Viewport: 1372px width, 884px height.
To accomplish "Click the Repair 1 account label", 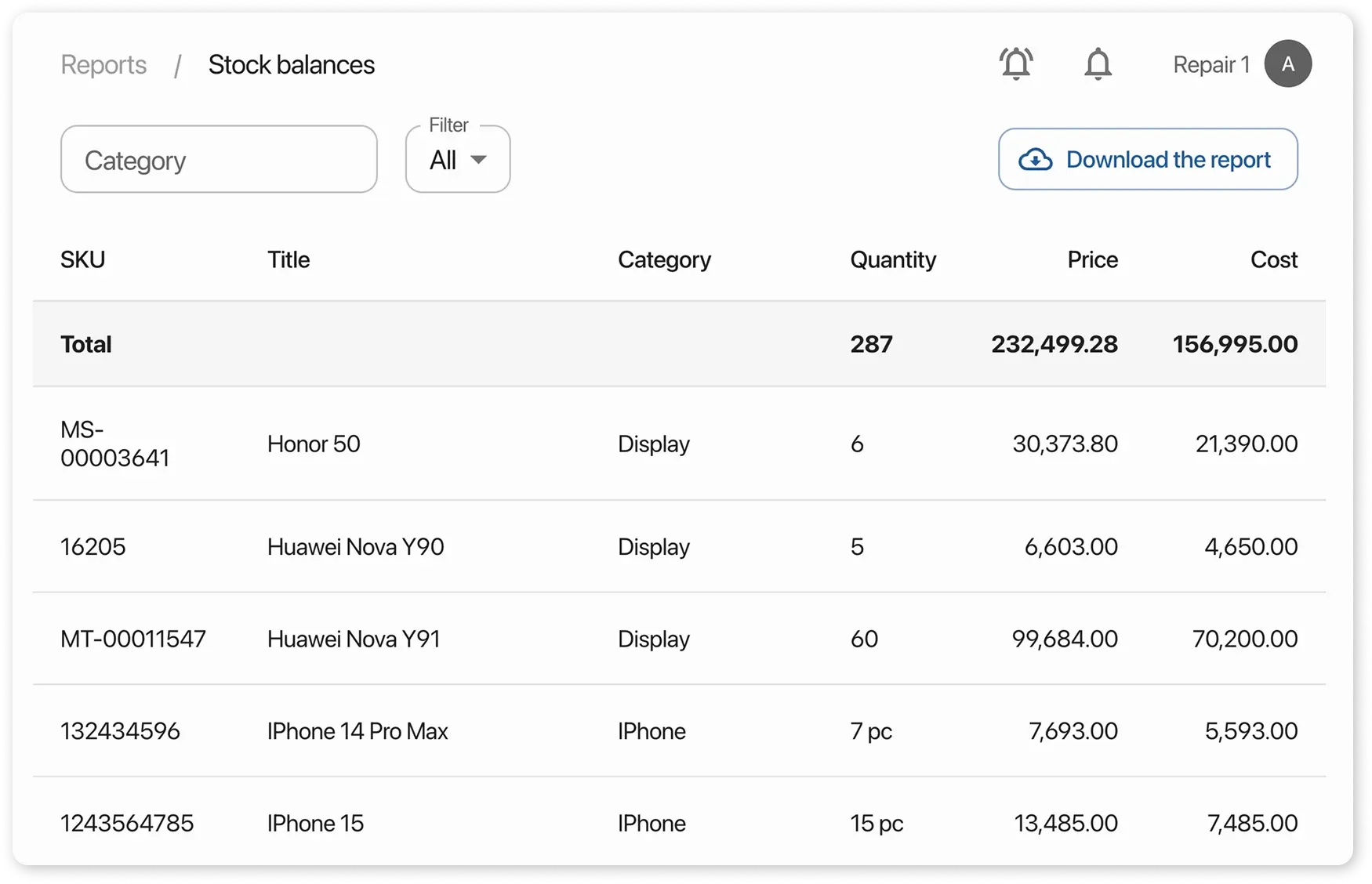I will coord(1210,65).
